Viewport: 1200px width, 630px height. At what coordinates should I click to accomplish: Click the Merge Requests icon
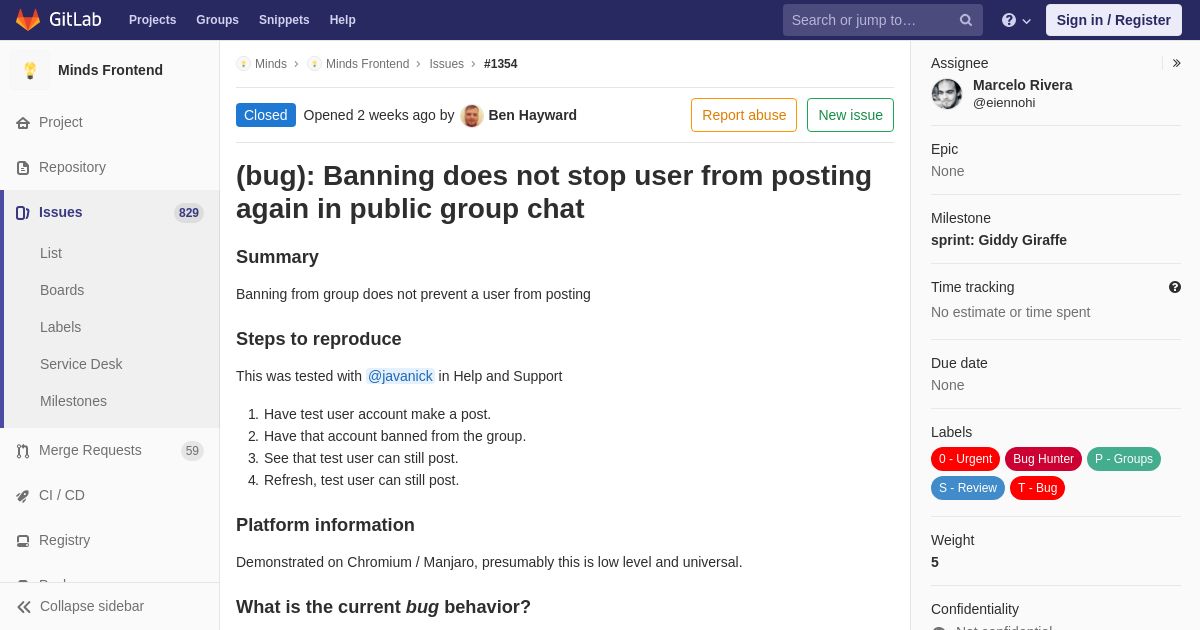click(x=23, y=451)
